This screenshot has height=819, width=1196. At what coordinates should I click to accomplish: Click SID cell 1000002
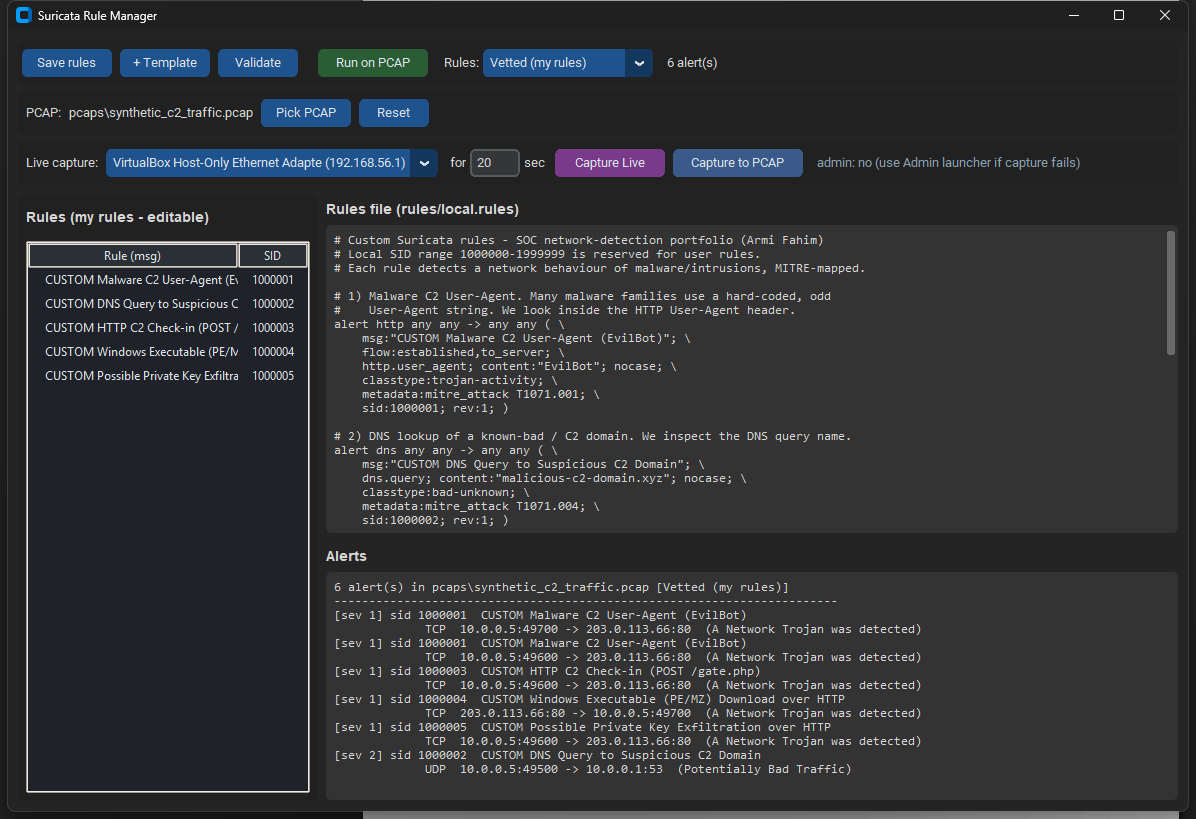pyautogui.click(x=273, y=304)
